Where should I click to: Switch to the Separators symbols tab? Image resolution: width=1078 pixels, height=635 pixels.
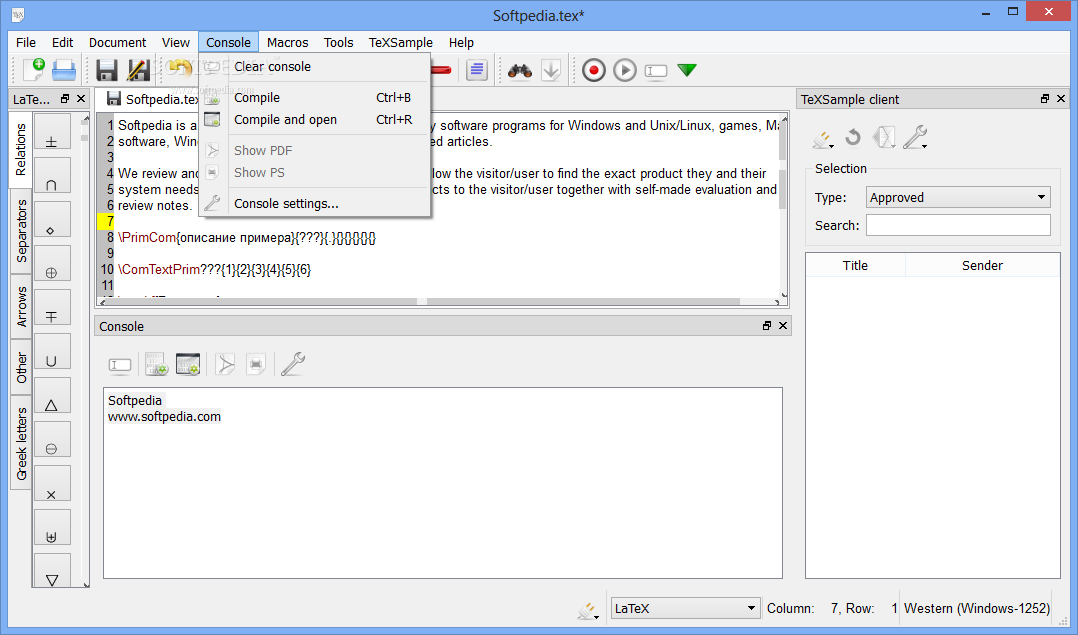tap(21, 231)
